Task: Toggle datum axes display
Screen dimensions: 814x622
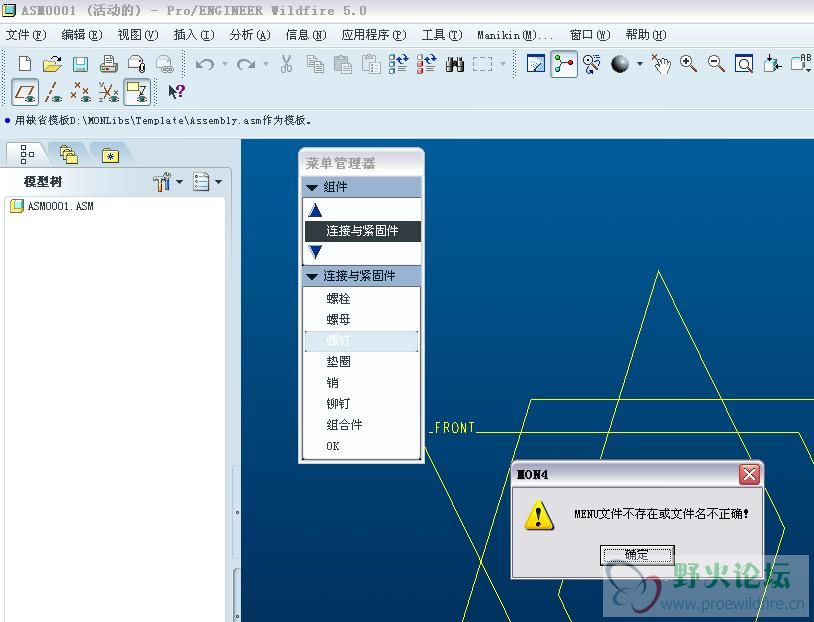Action: click(x=53, y=92)
